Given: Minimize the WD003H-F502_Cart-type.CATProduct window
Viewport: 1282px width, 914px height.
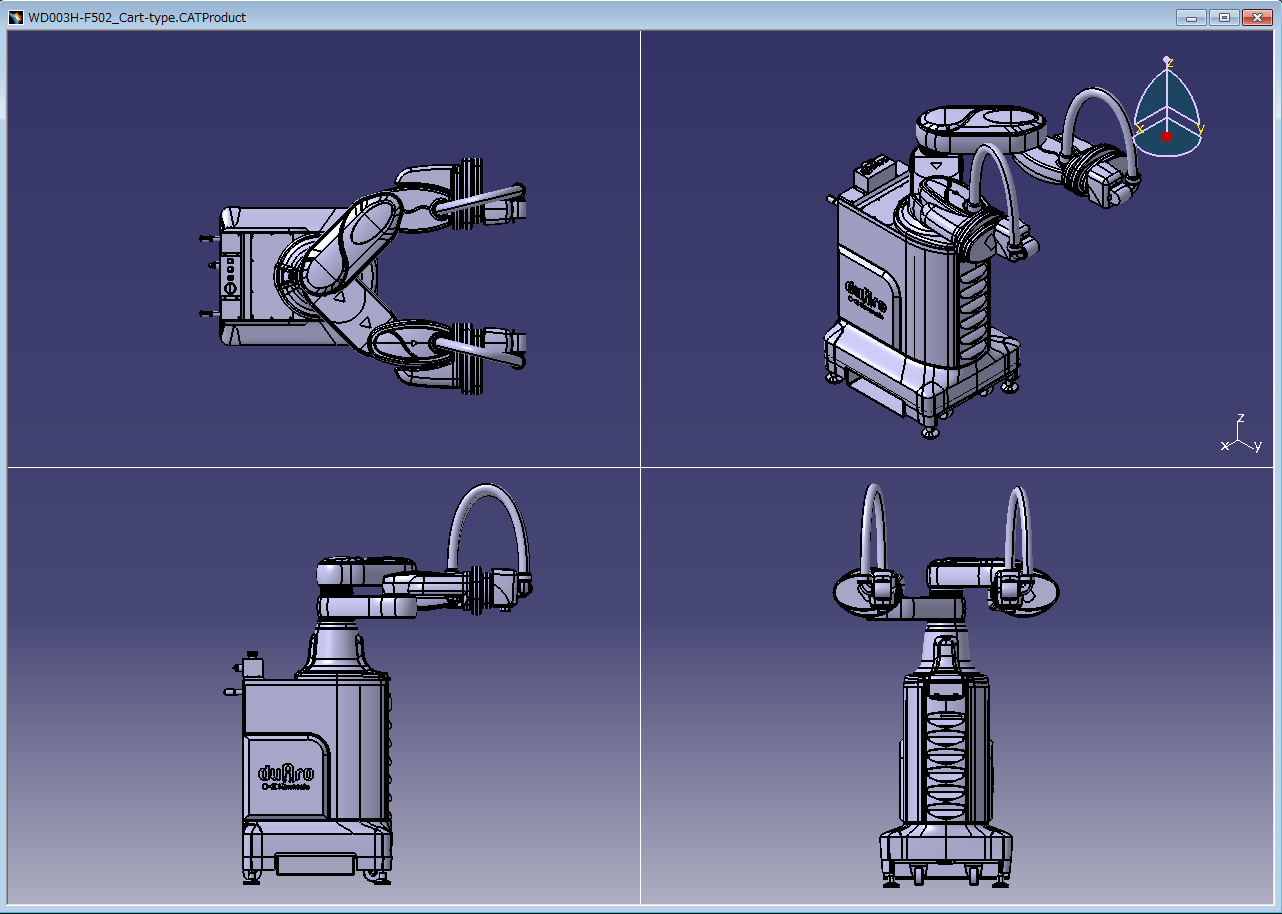Looking at the screenshot, I should click(1191, 17).
